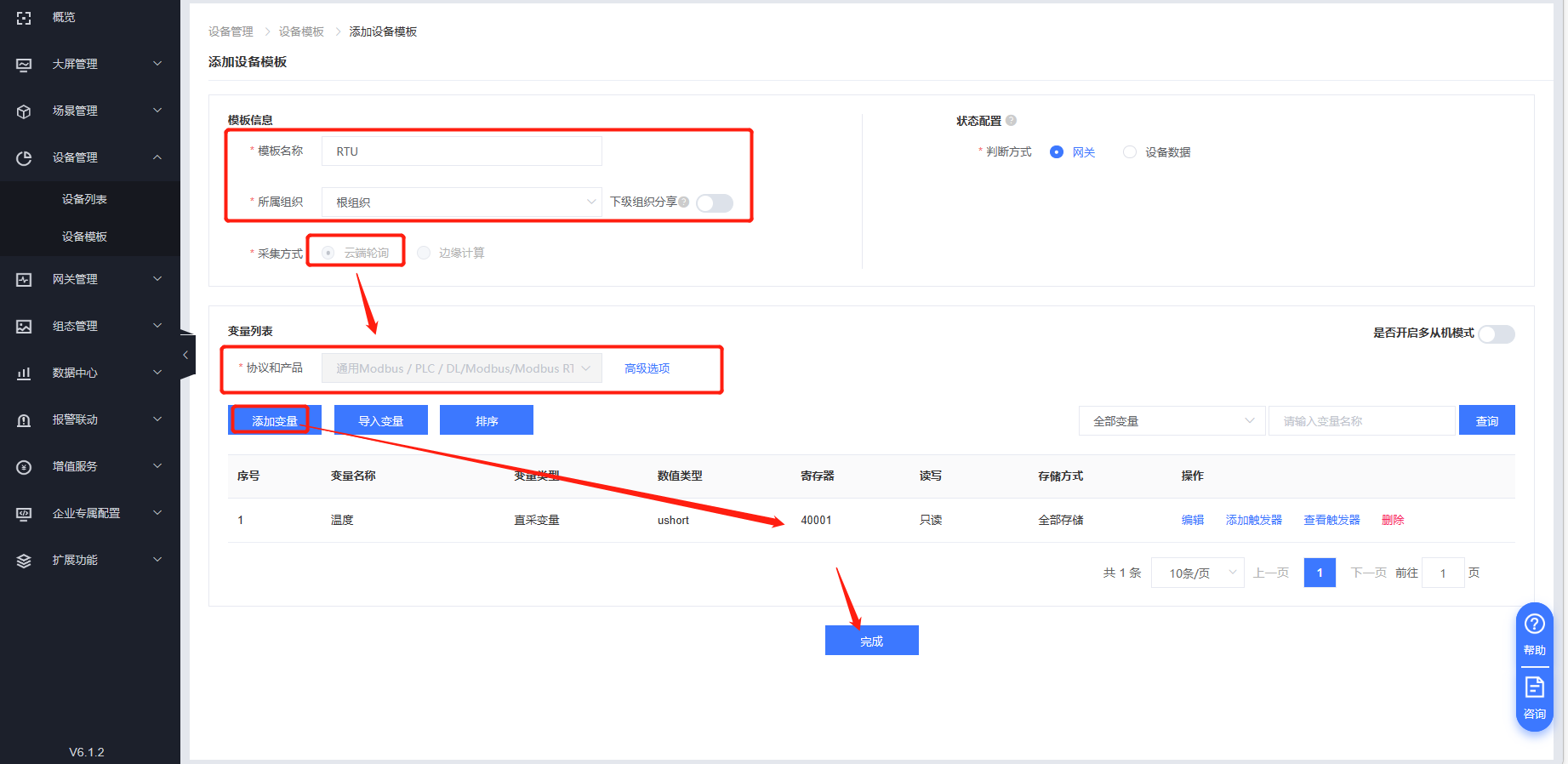
Task: Turn on 是否开启多从机模式 switch
Action: coord(1496,334)
